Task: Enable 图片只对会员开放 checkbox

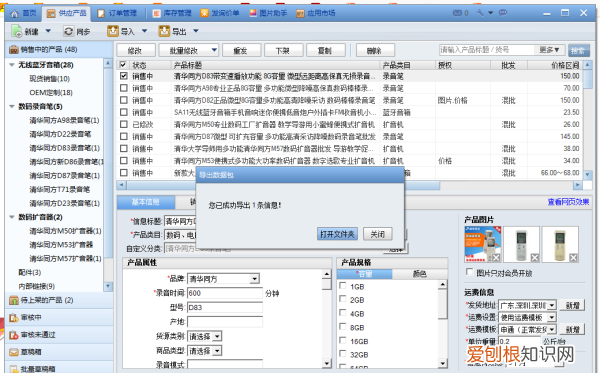Action: click(470, 272)
